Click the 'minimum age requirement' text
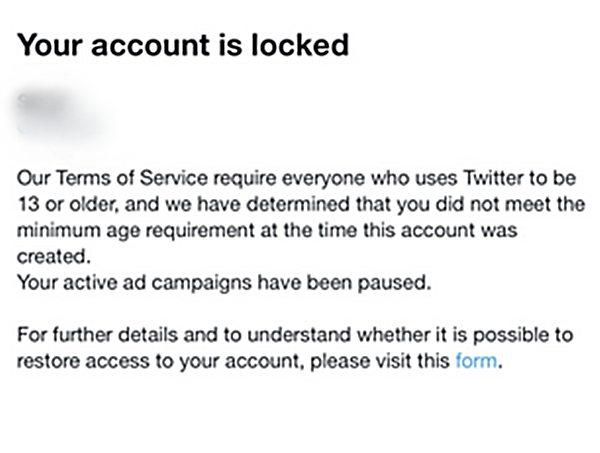 (x=136, y=231)
